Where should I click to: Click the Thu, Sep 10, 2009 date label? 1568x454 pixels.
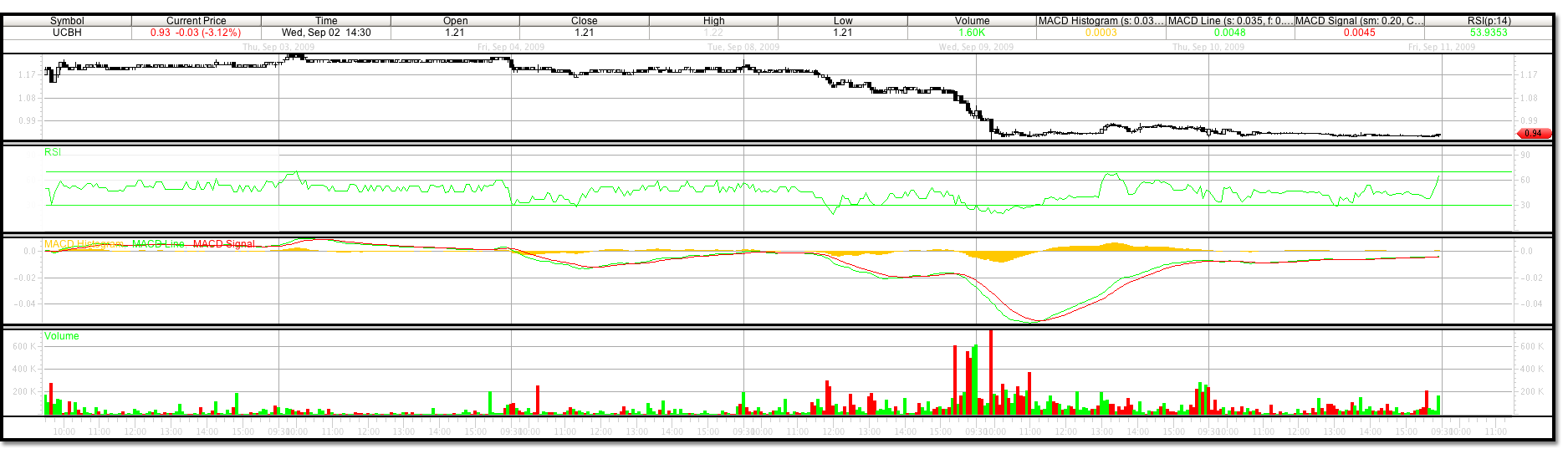[x=1208, y=47]
